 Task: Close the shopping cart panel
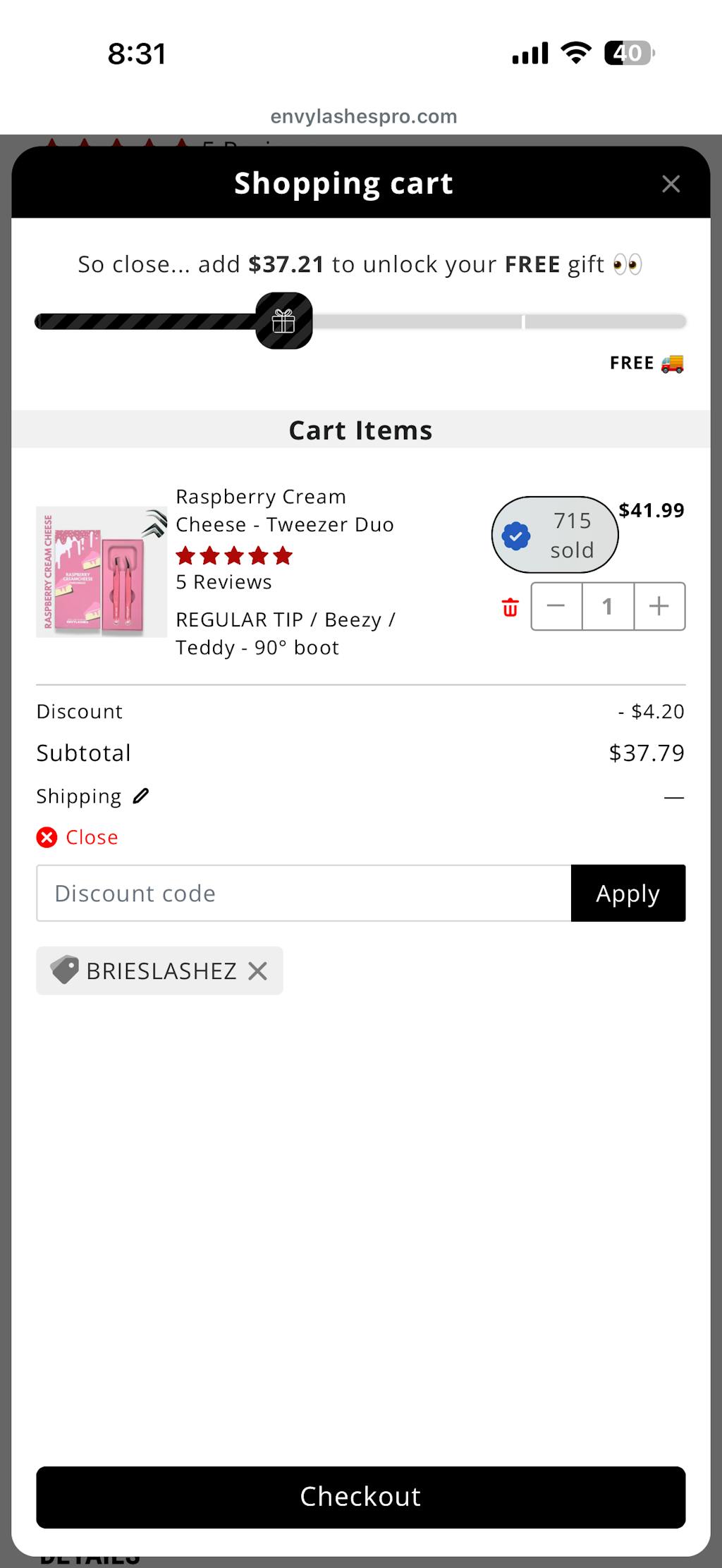coord(671,184)
